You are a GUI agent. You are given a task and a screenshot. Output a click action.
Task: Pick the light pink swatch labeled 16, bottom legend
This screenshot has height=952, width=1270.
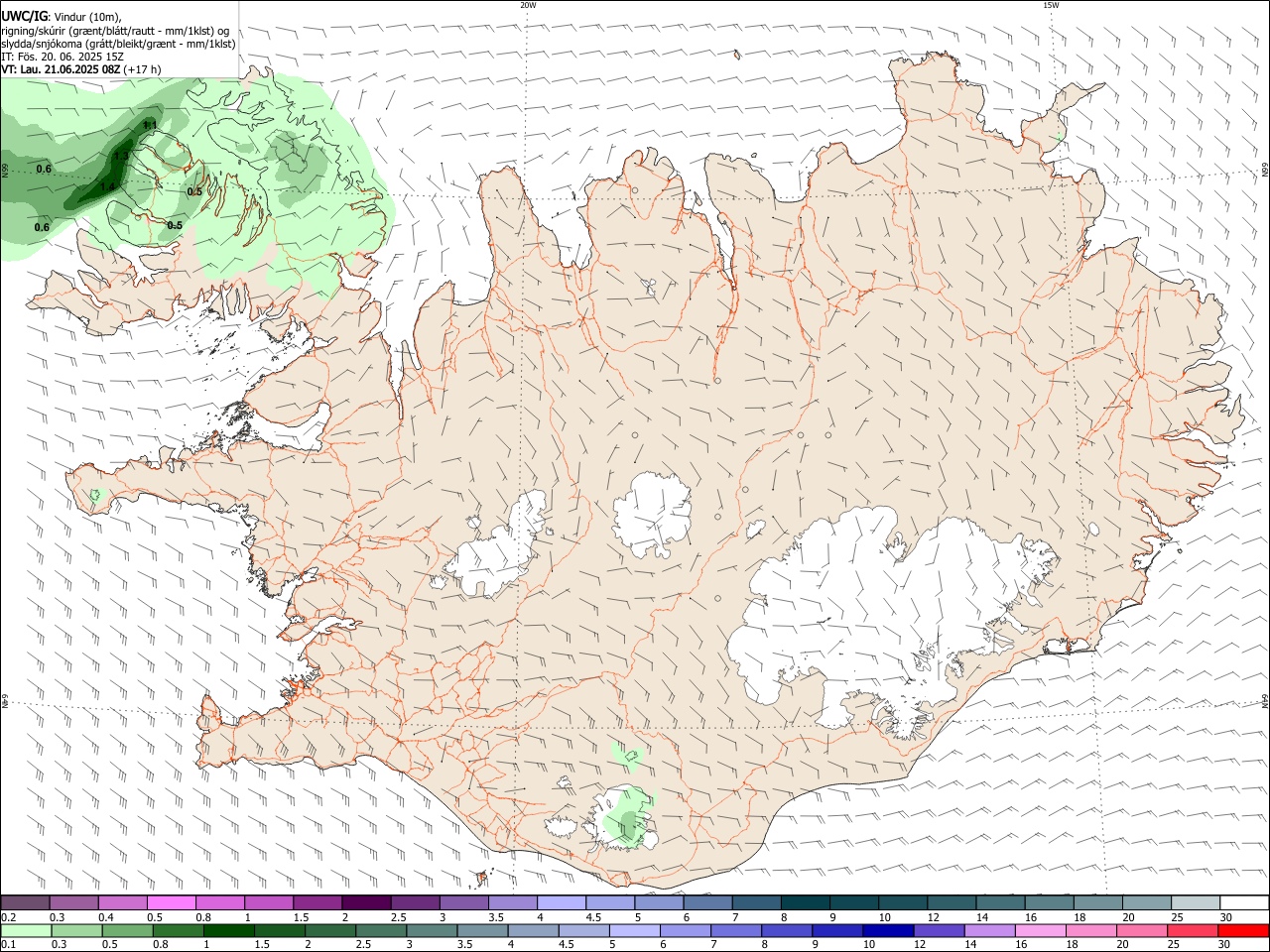pos(1040,931)
